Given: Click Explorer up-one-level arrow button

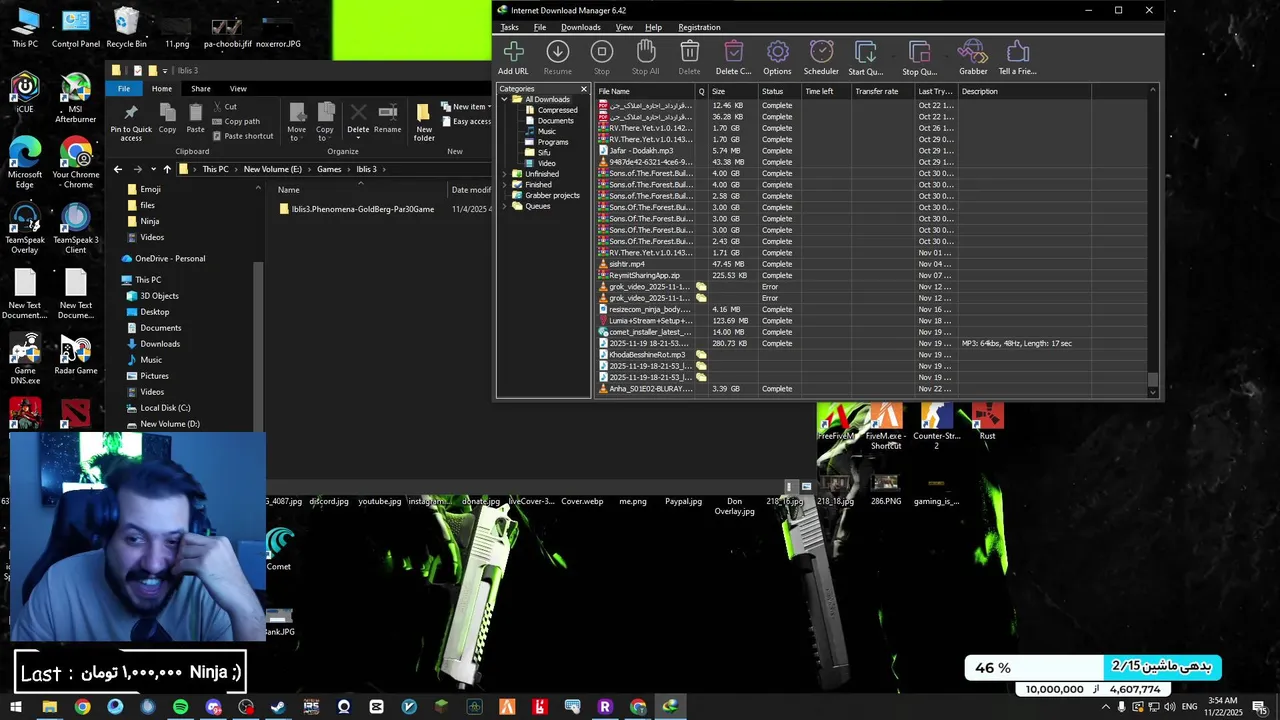Looking at the screenshot, I should point(167,169).
